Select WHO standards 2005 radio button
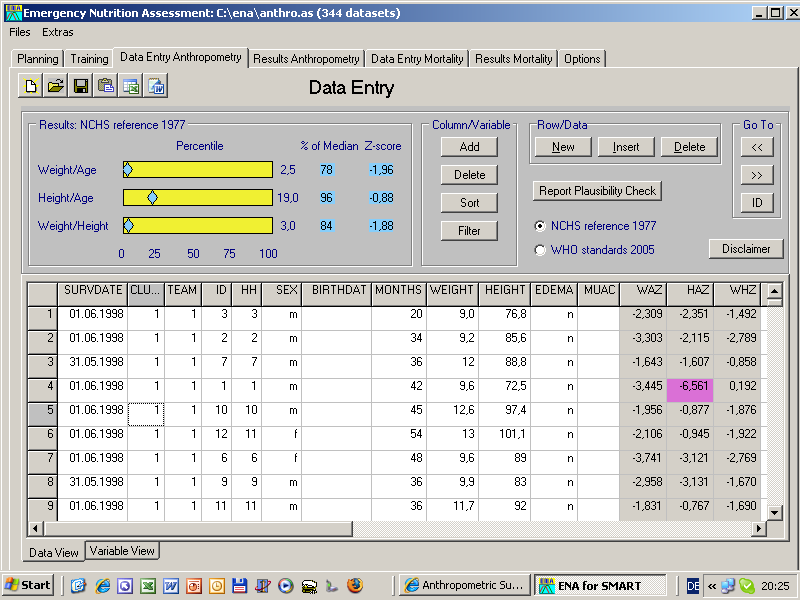Screen dimensions: 800x600 (x=541, y=250)
